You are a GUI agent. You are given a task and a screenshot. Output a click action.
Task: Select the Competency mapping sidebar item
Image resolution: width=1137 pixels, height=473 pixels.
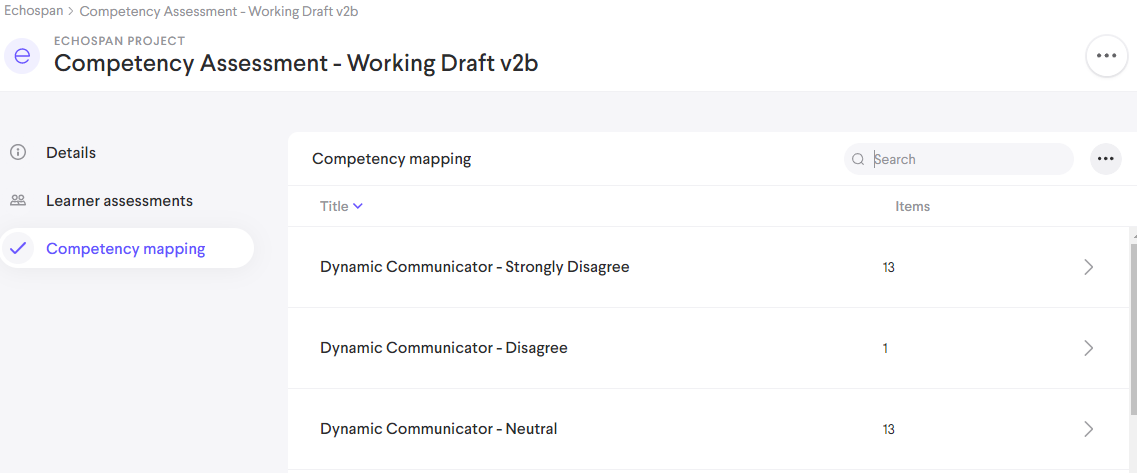point(126,249)
